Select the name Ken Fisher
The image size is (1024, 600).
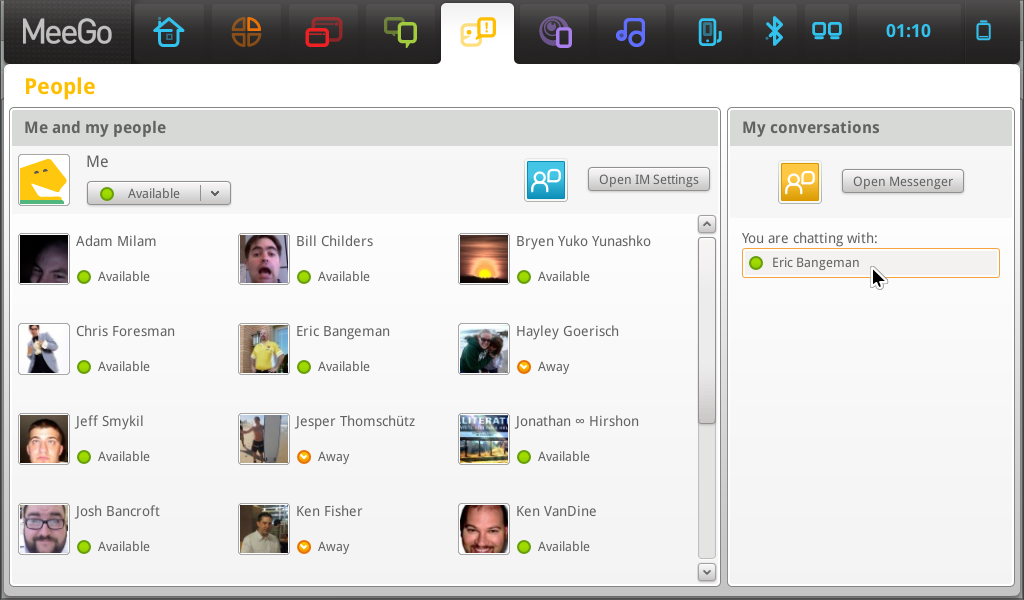click(x=329, y=511)
